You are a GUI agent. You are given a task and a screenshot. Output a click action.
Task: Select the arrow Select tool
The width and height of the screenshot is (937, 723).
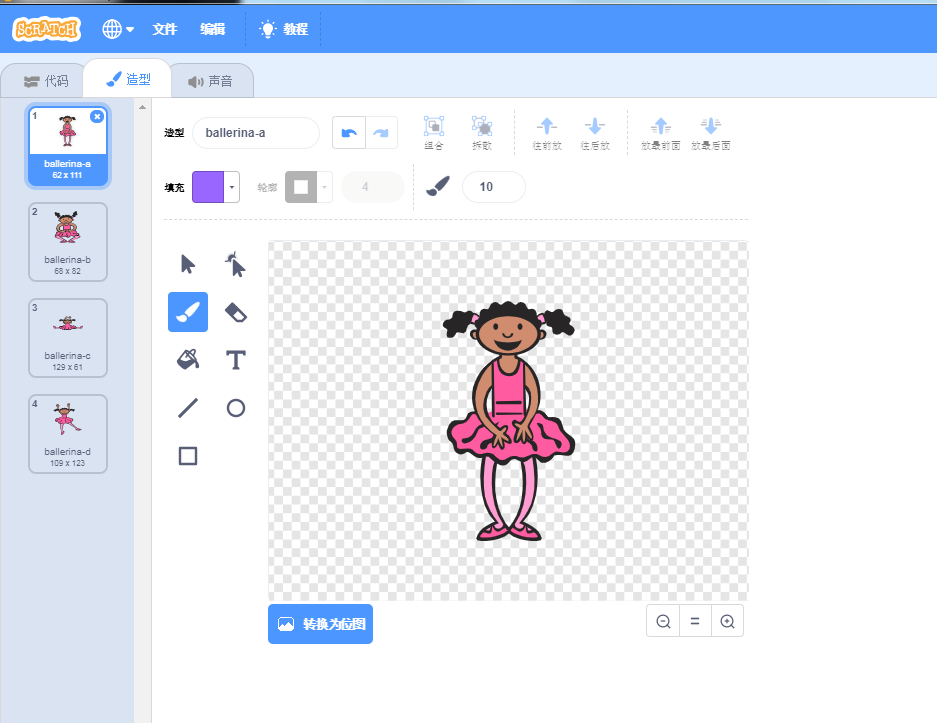click(188, 264)
